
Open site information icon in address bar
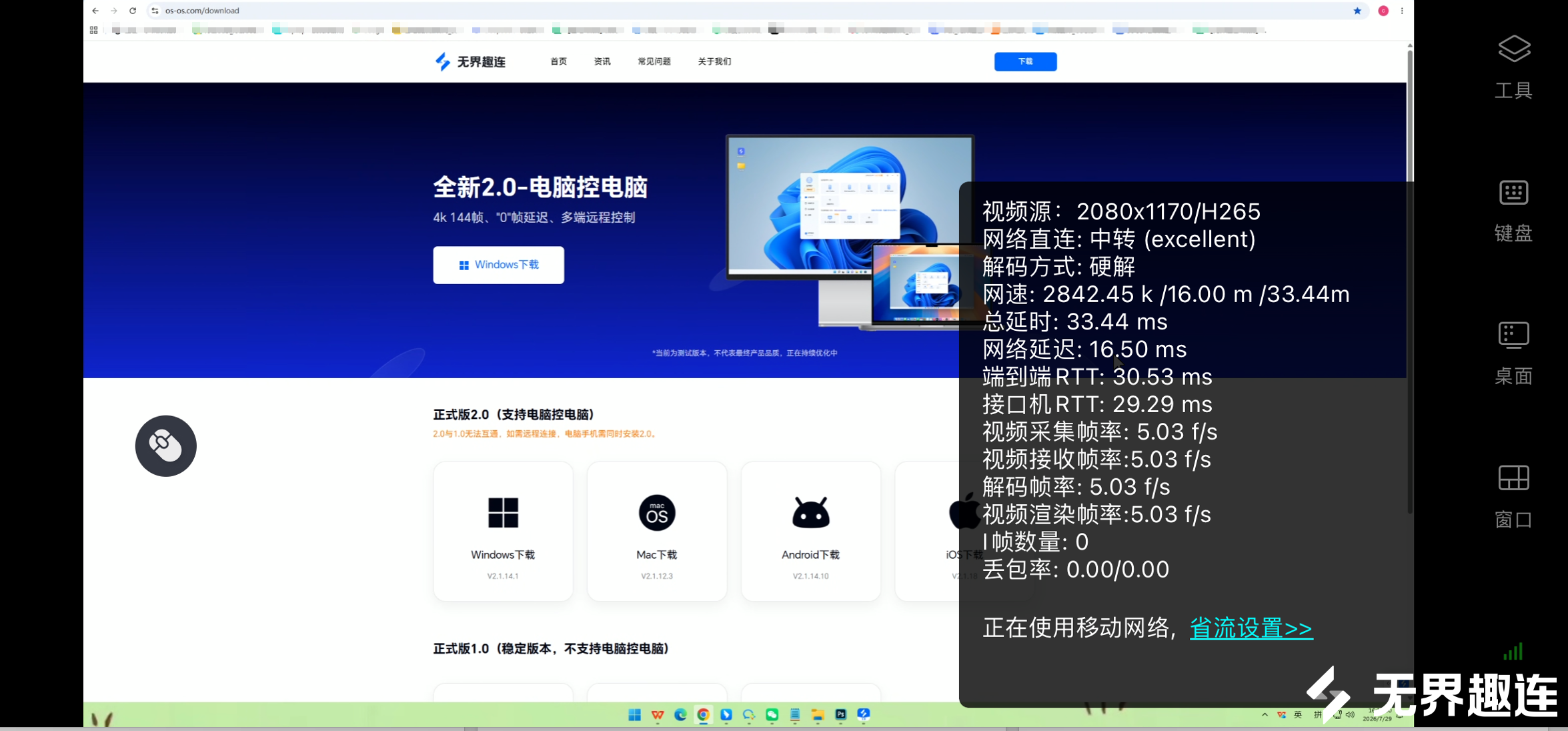[155, 11]
